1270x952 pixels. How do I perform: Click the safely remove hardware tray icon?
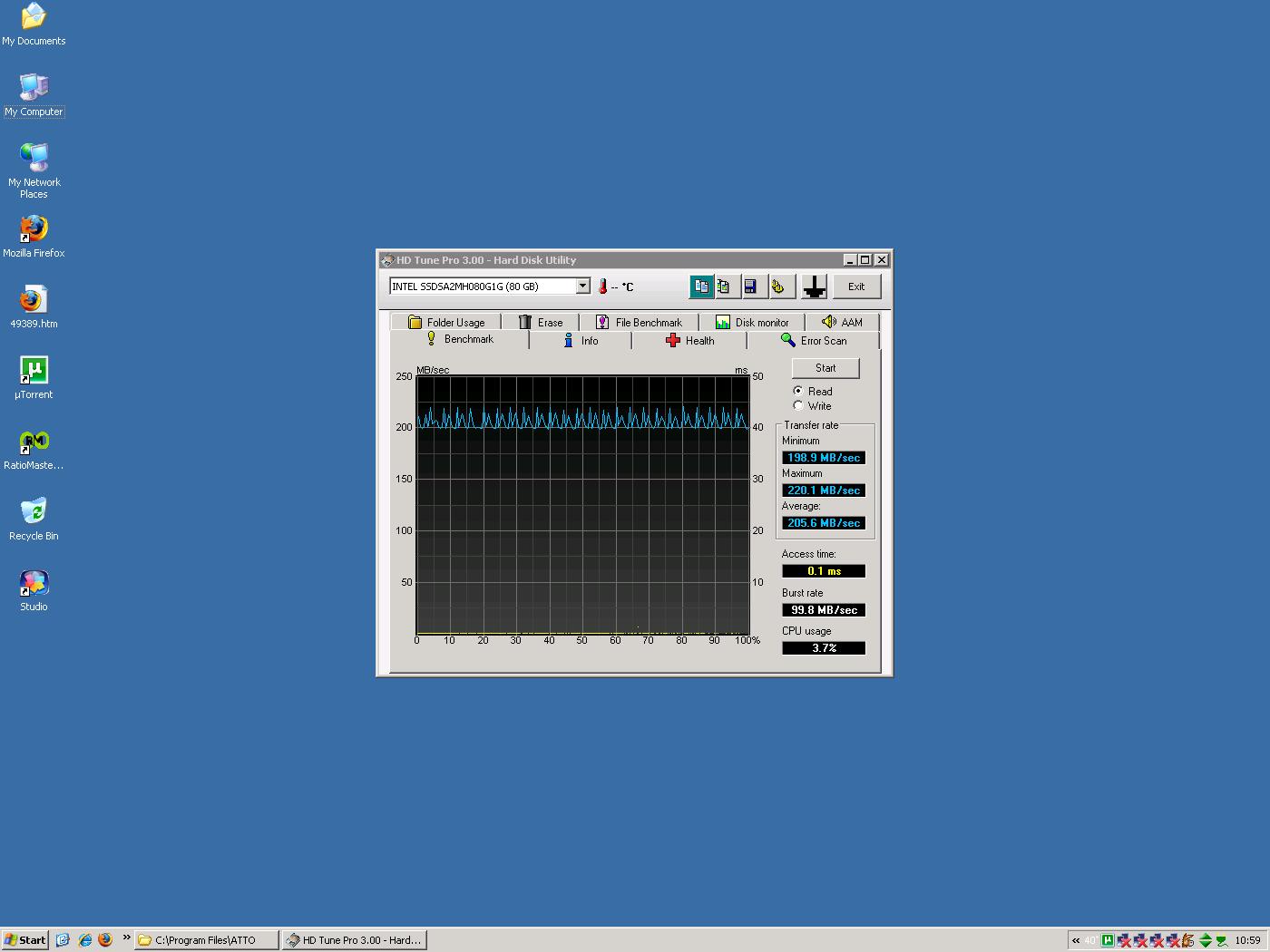pyautogui.click(x=1222, y=940)
